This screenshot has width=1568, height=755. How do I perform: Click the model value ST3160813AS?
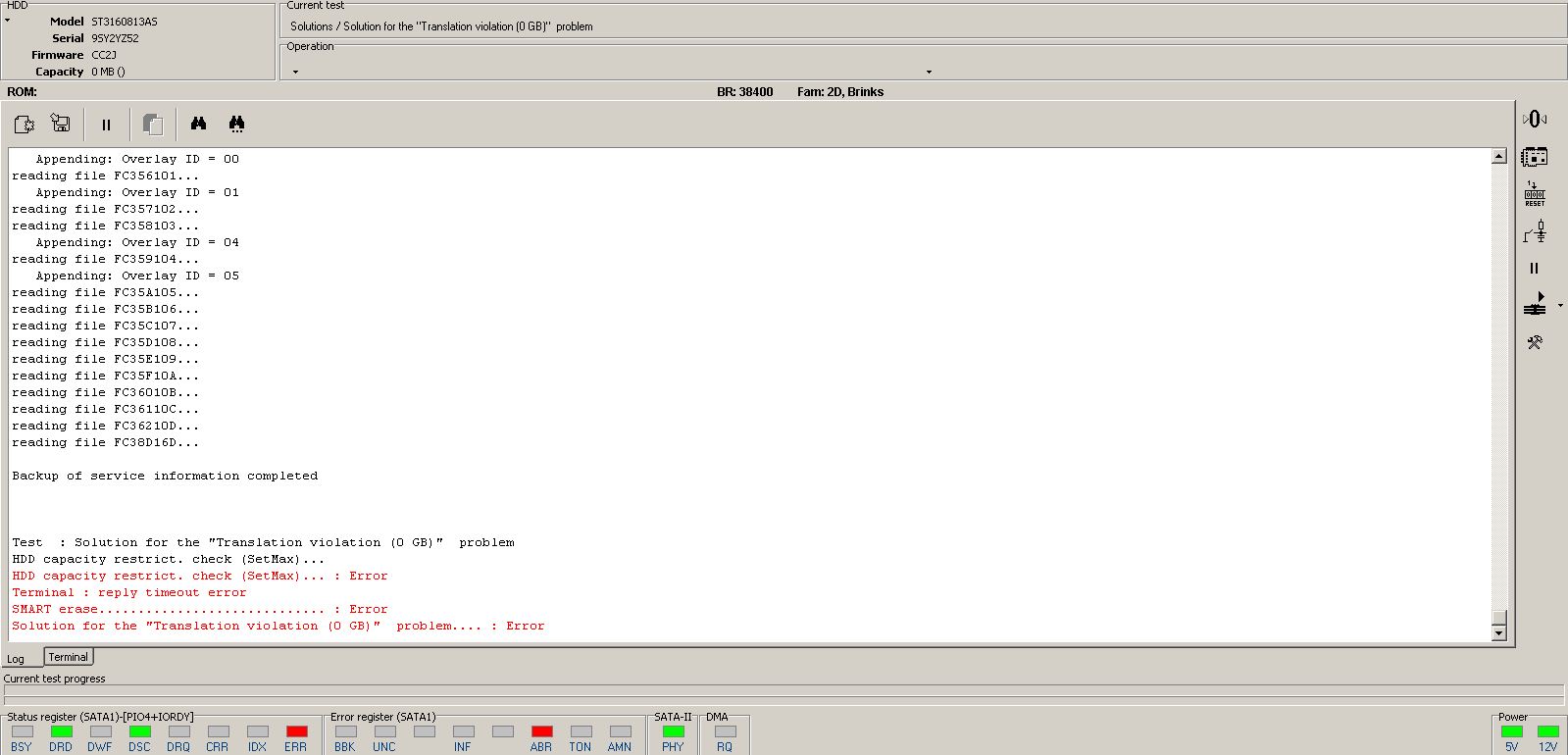pos(125,22)
